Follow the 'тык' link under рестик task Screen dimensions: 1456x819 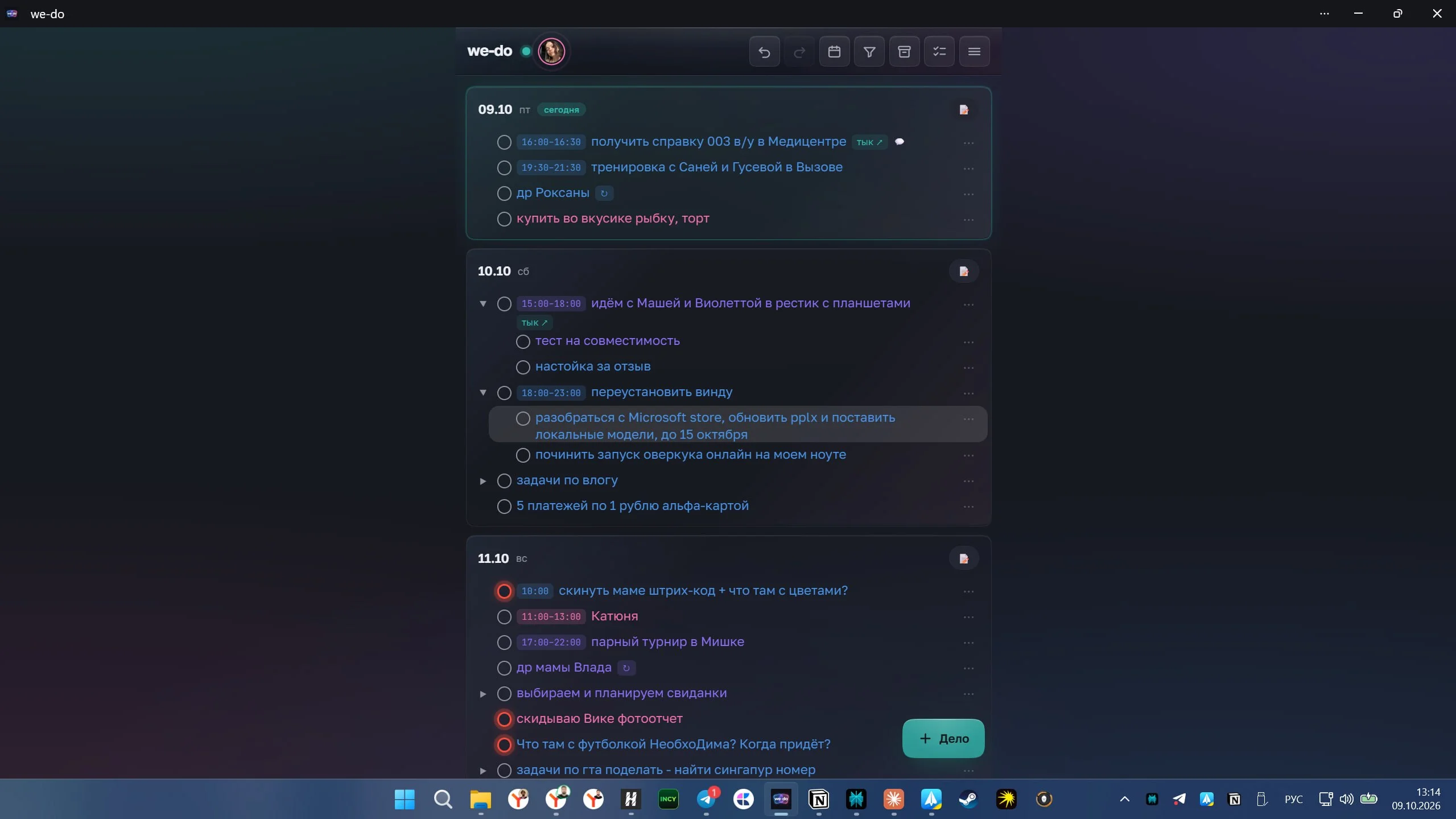tap(534, 323)
